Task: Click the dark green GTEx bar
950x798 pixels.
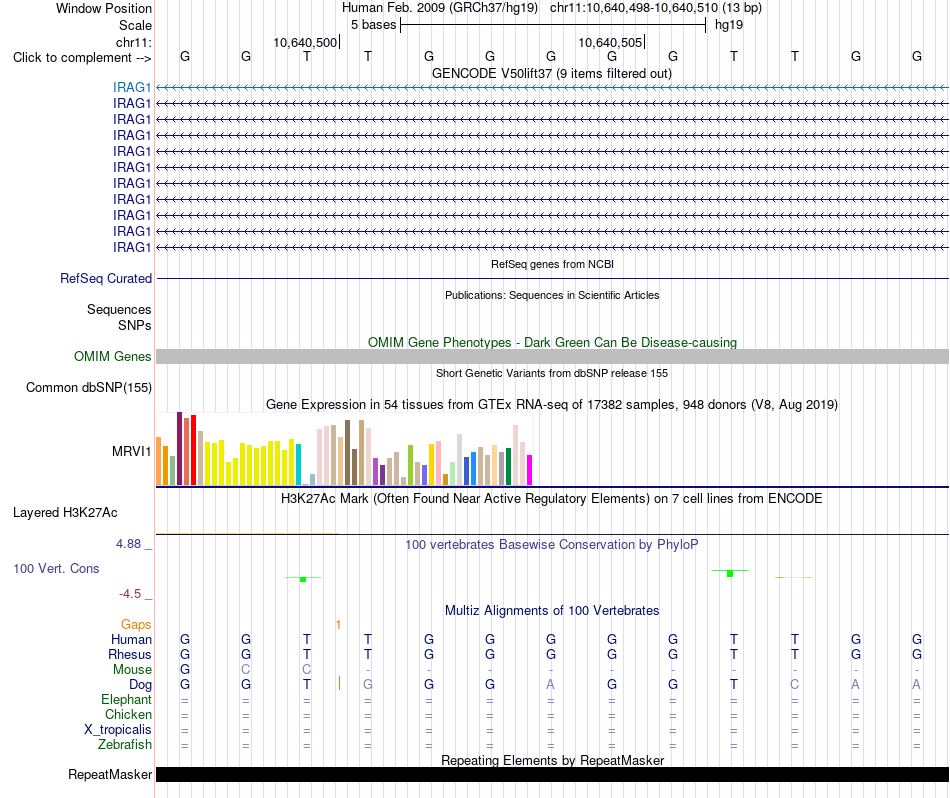Action: pos(508,467)
